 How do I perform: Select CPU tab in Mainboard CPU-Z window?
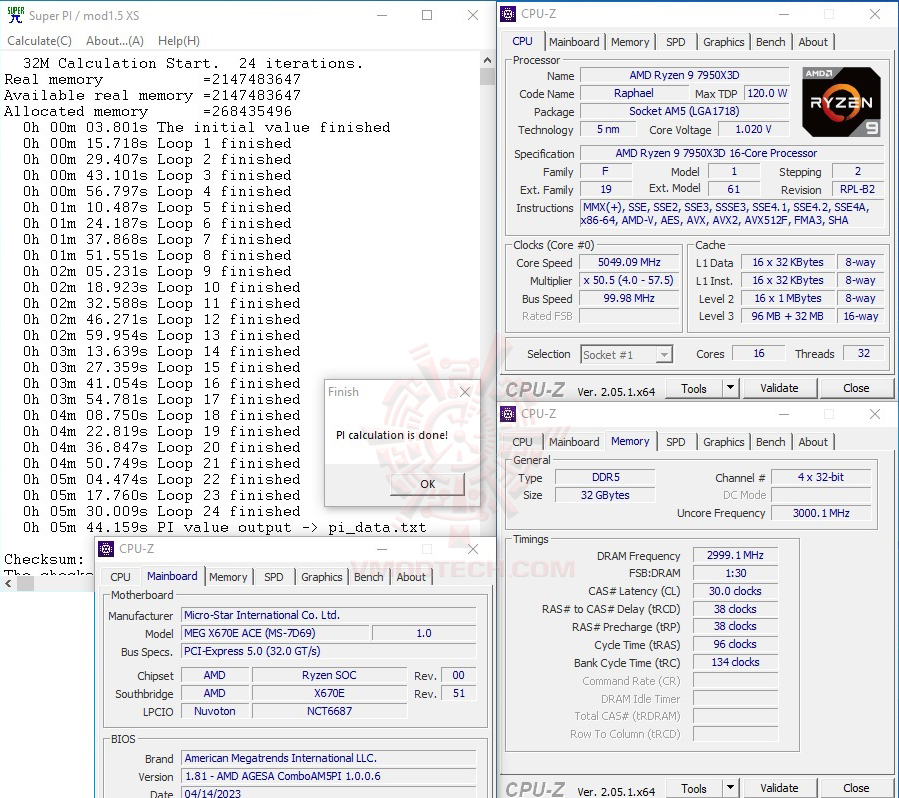(120, 577)
